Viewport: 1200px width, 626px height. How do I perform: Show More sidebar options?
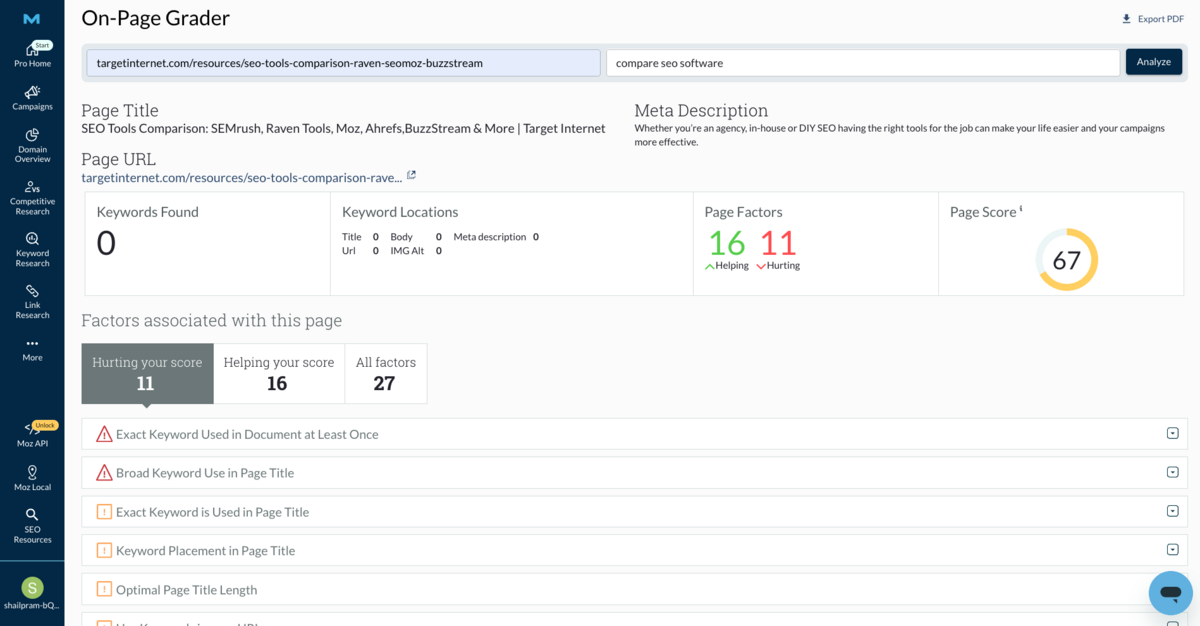pos(32,349)
